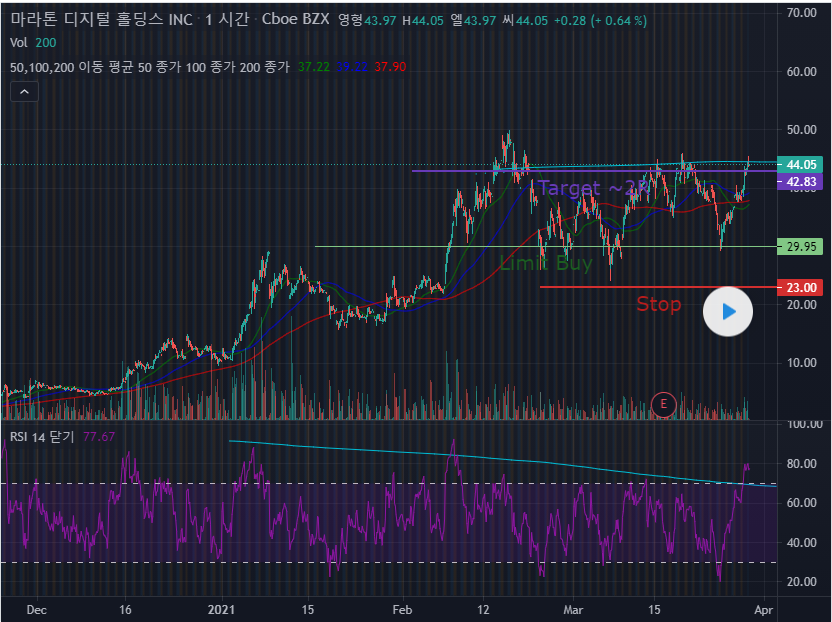This screenshot has height=622, width=832.
Task: Click the 'Feb' date on time axis
Action: (402, 608)
